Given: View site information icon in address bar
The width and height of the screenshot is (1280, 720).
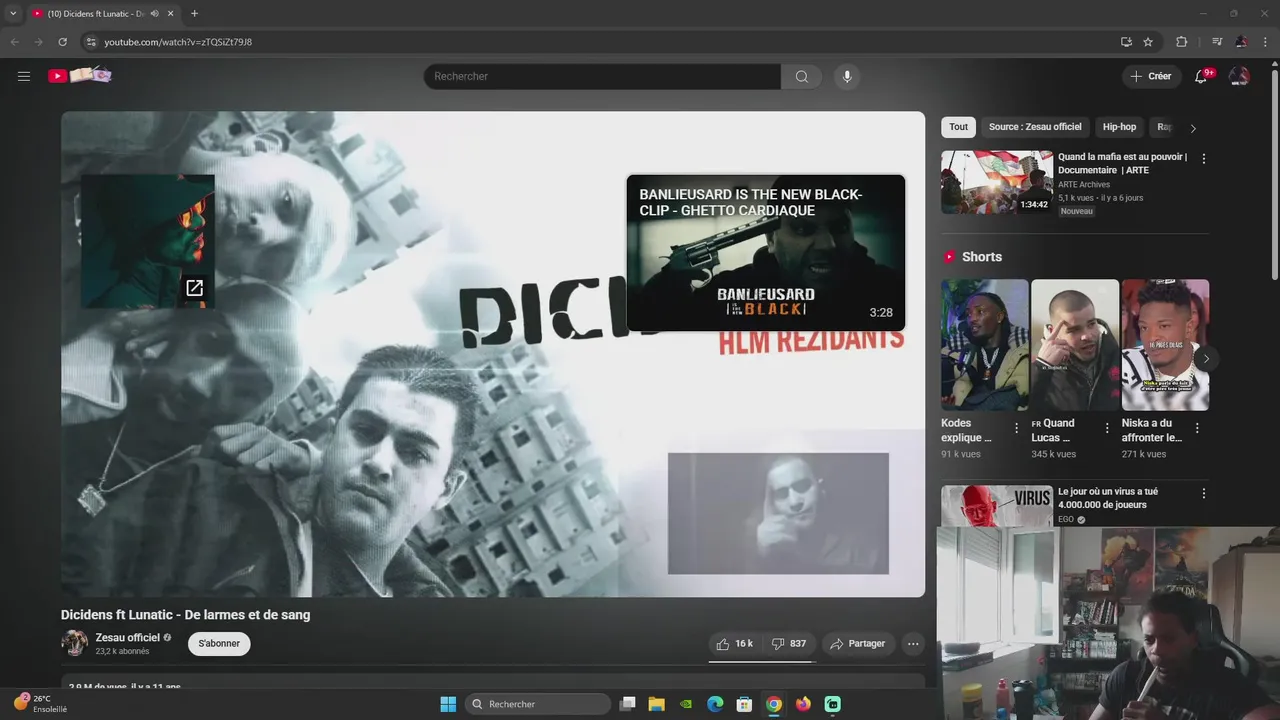Looking at the screenshot, I should pyautogui.click(x=90, y=42).
